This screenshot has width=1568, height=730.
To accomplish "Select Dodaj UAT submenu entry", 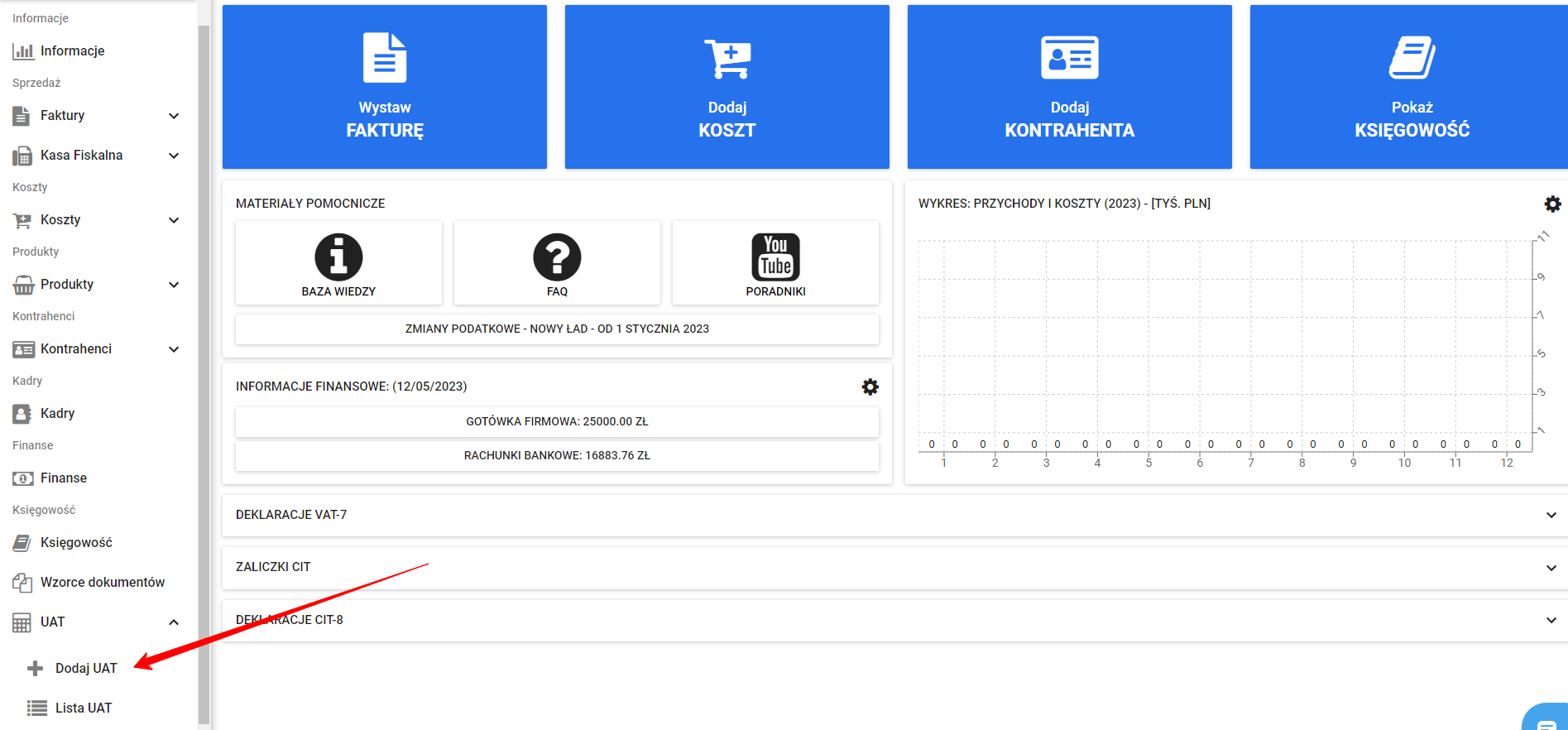I will click(x=86, y=668).
